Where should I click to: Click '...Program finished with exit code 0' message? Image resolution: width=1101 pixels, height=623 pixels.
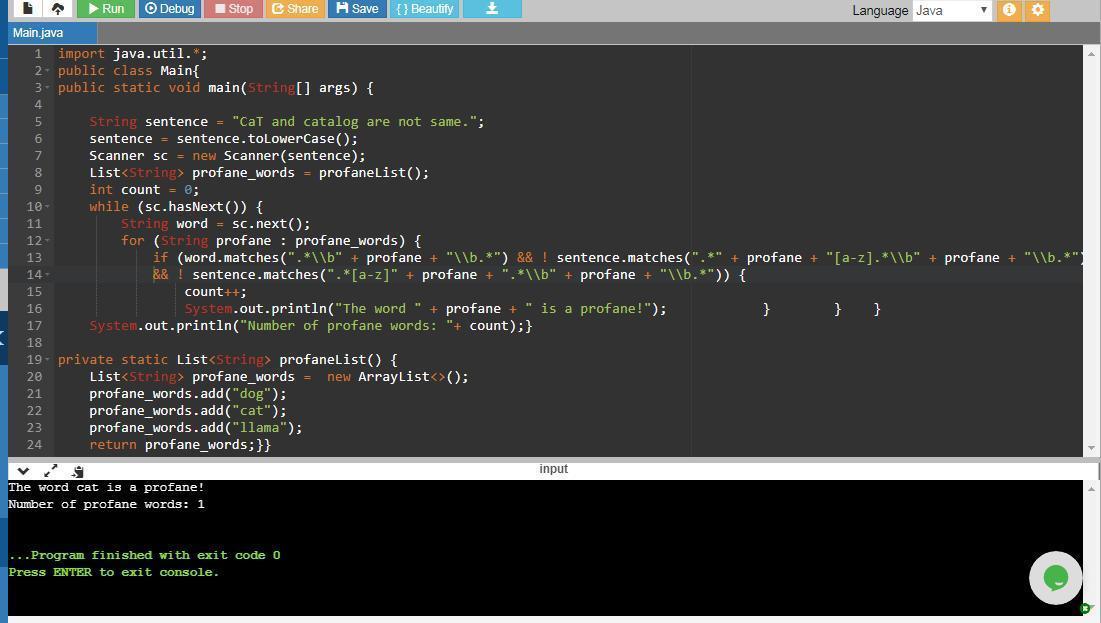click(145, 556)
